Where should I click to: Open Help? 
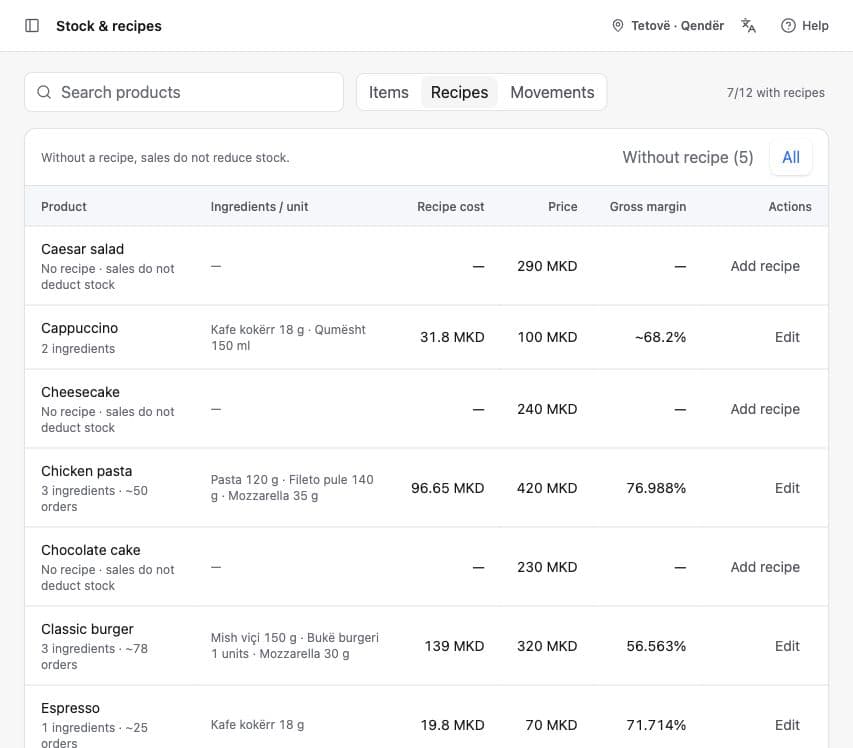(x=805, y=26)
